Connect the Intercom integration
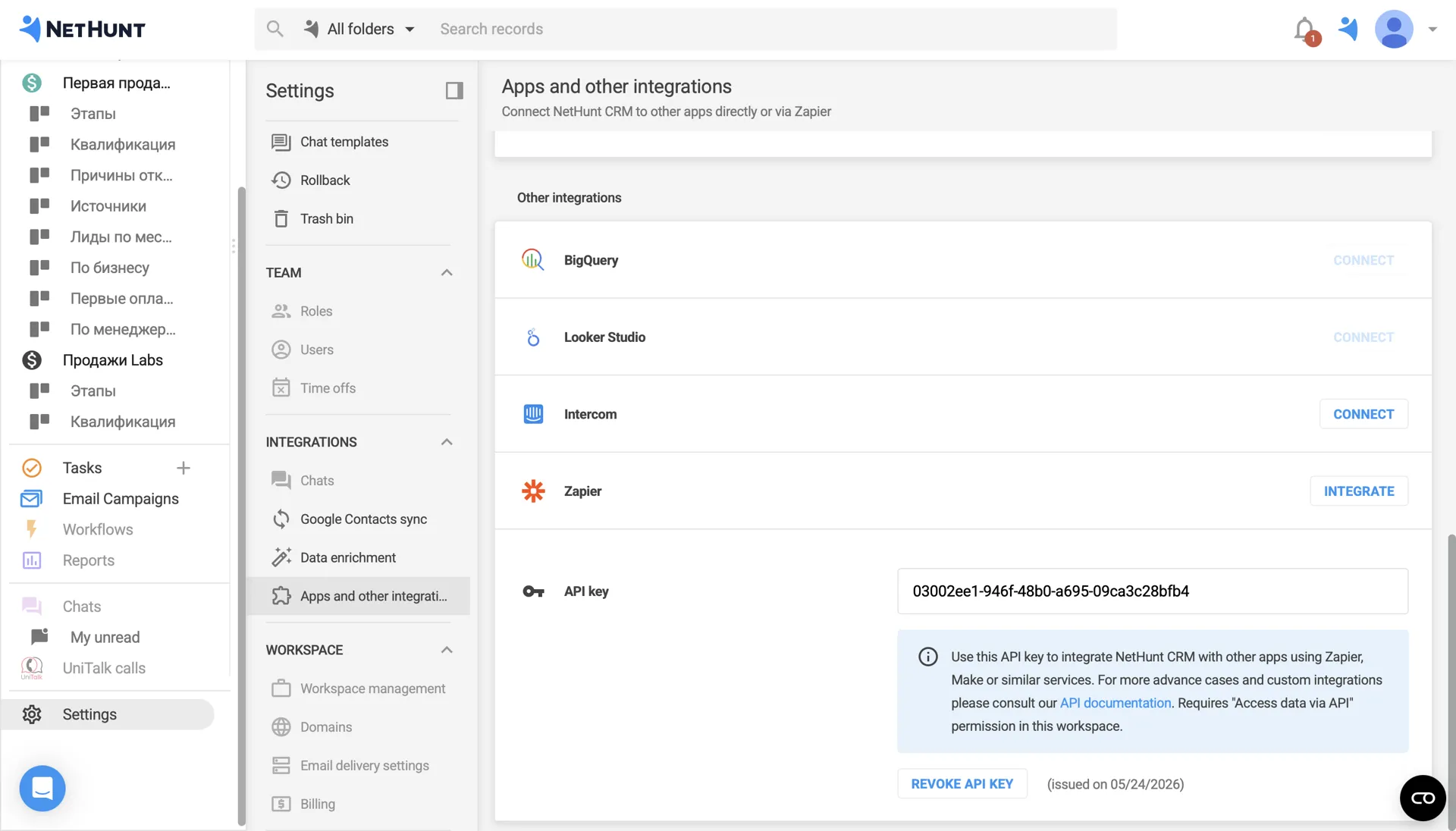Screen dimensions: 1456x831 click(1363, 414)
